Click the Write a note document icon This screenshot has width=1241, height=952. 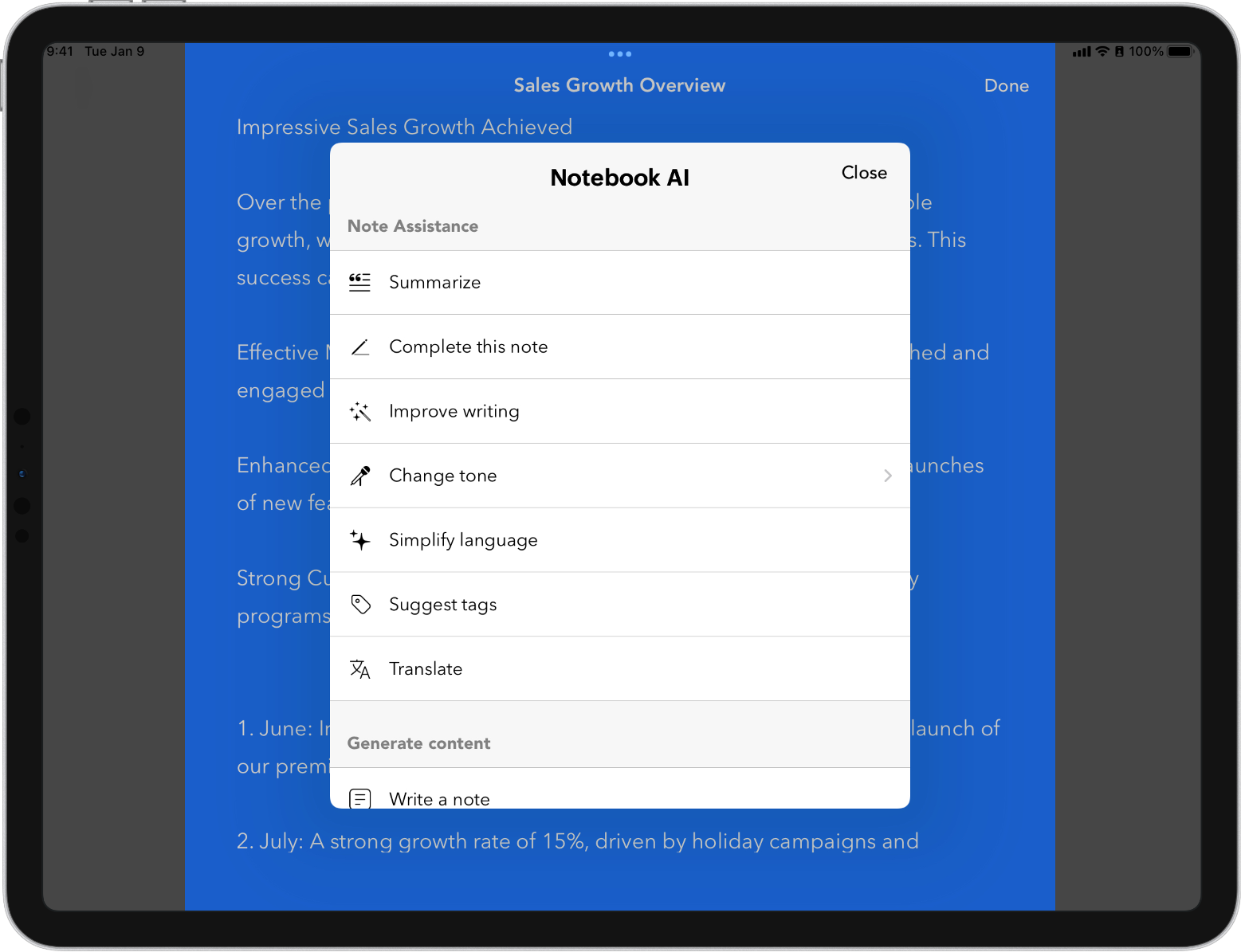coord(360,797)
